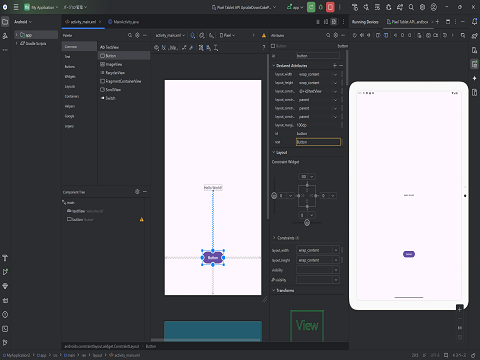Toggle bottom constraint anchor in Constraint Widget
Viewport: 480px width, 360px height.
pyautogui.click(x=307, y=207)
